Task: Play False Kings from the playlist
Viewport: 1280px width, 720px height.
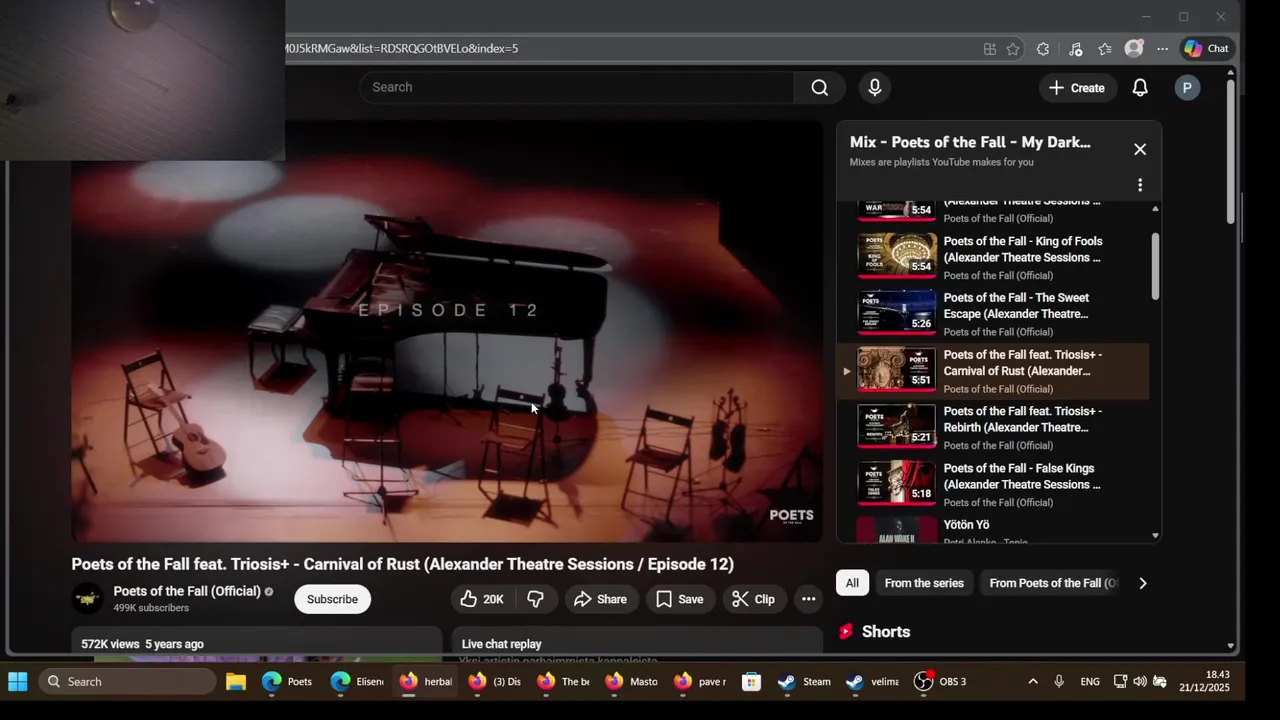Action: (x=993, y=484)
